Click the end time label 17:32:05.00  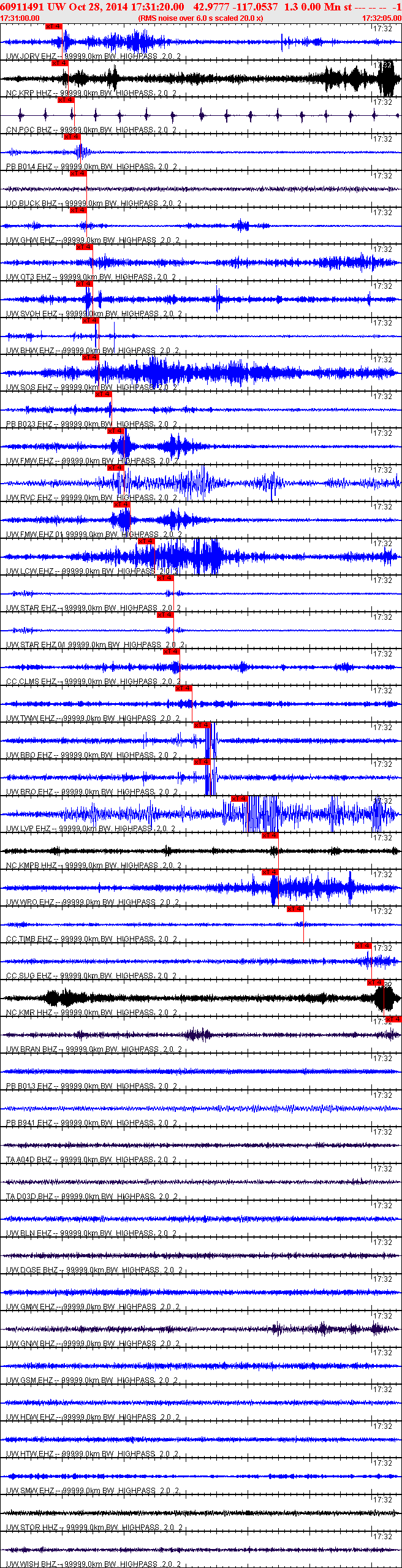[382, 18]
